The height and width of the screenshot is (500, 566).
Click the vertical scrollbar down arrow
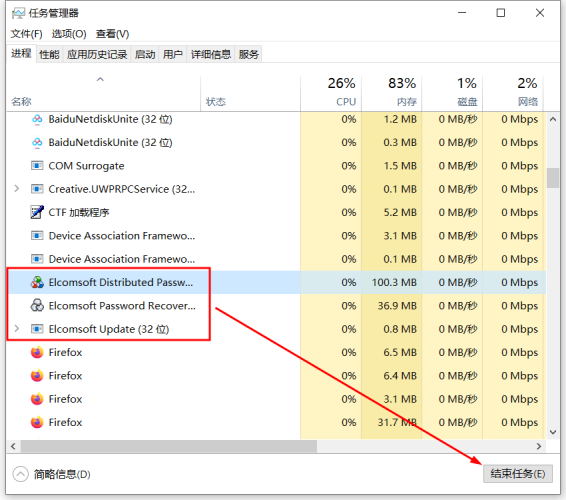553,431
